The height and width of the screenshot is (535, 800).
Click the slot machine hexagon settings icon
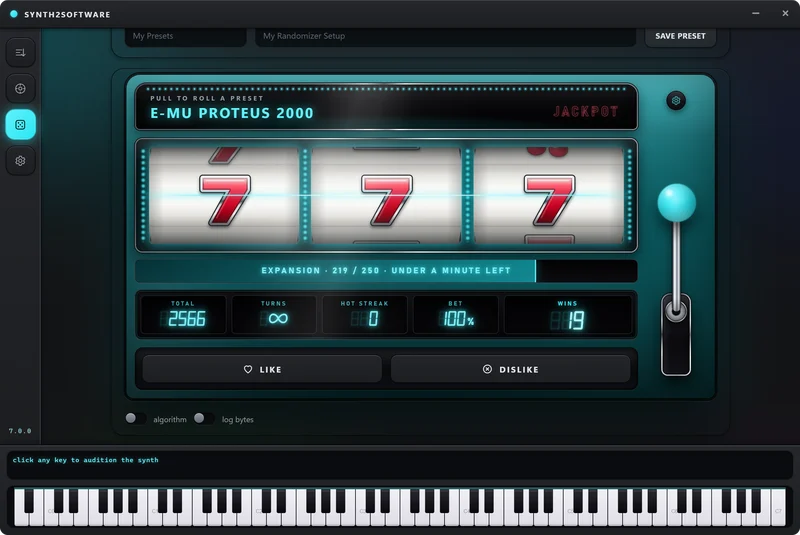pyautogui.click(x=676, y=100)
